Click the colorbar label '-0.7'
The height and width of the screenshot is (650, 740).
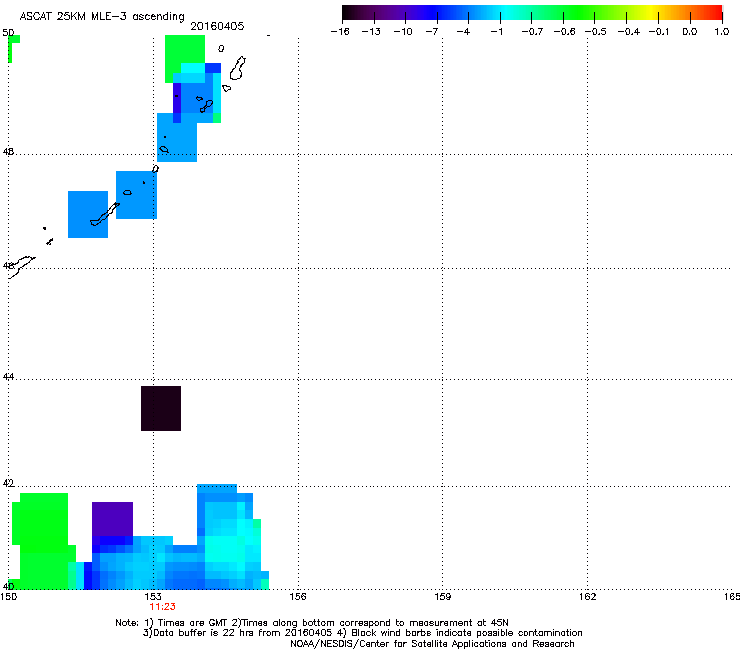(532, 32)
